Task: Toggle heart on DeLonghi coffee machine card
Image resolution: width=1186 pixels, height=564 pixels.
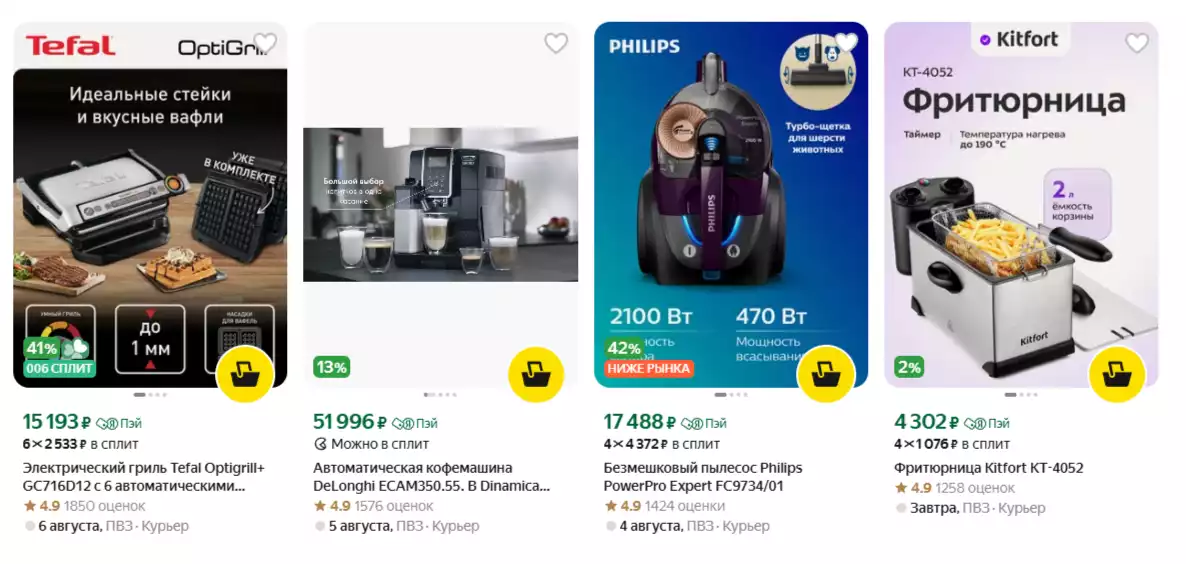Action: pyautogui.click(x=556, y=43)
